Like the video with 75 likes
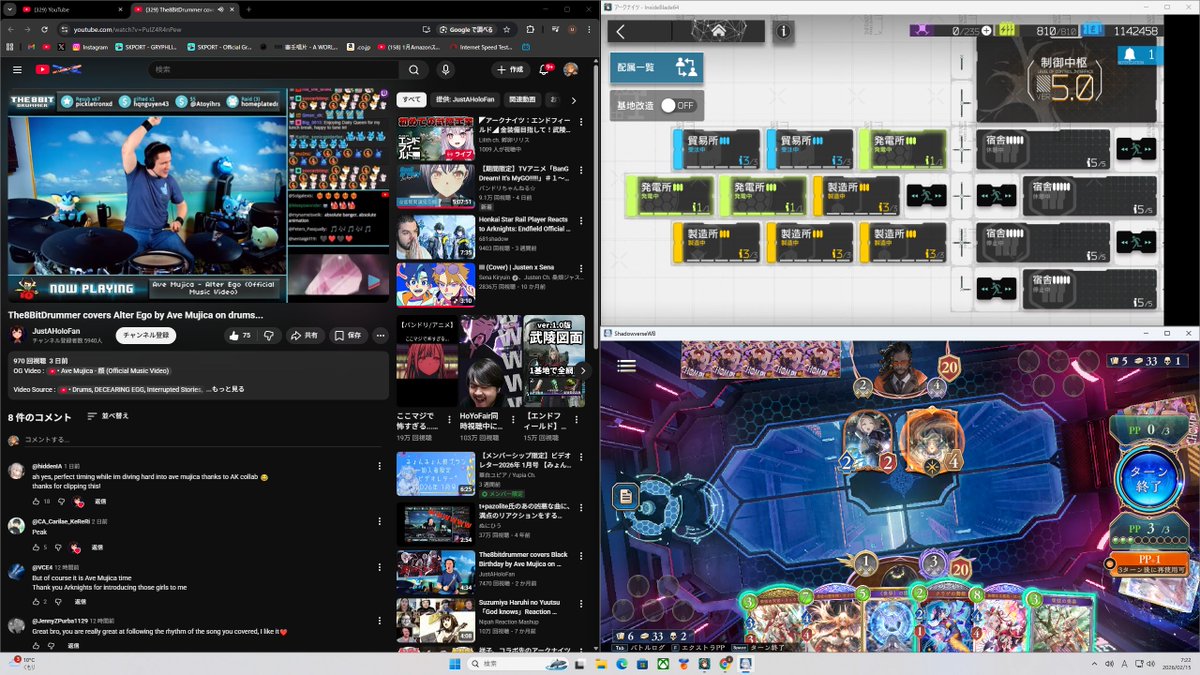1200x675 pixels. click(x=239, y=336)
